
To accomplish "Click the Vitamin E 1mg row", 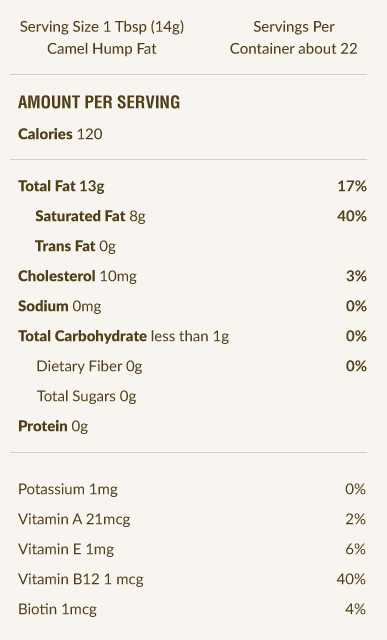I will coord(192,549).
